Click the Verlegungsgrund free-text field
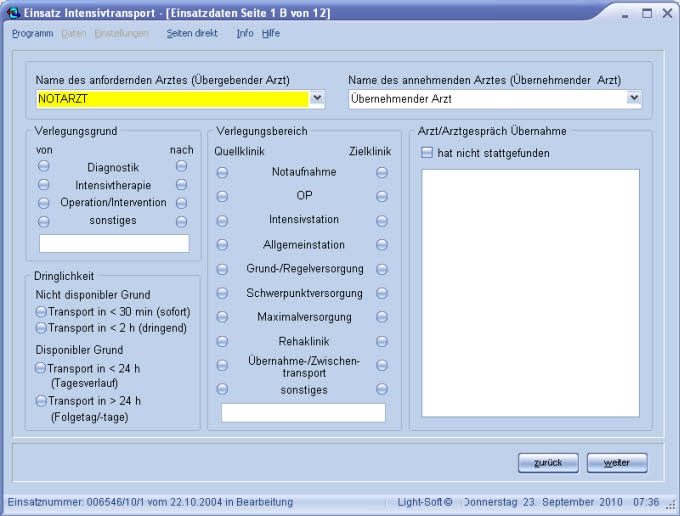 coord(114,243)
